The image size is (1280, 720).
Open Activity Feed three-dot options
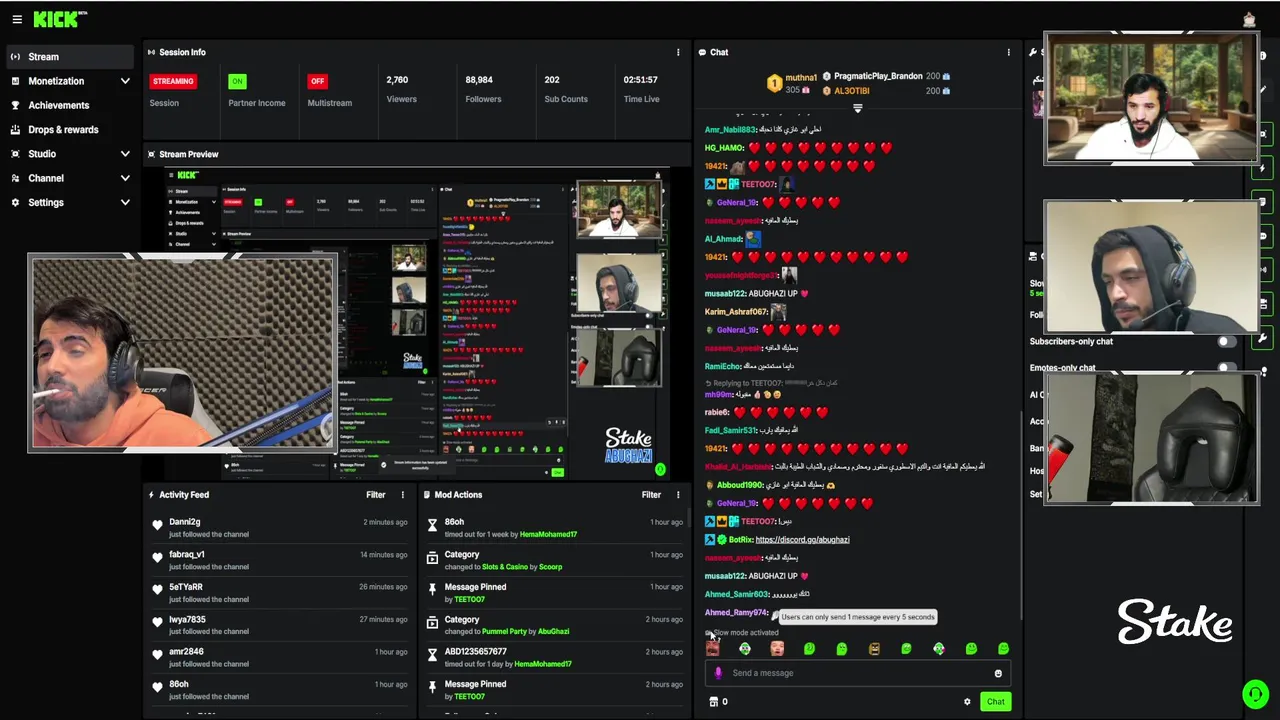point(403,494)
